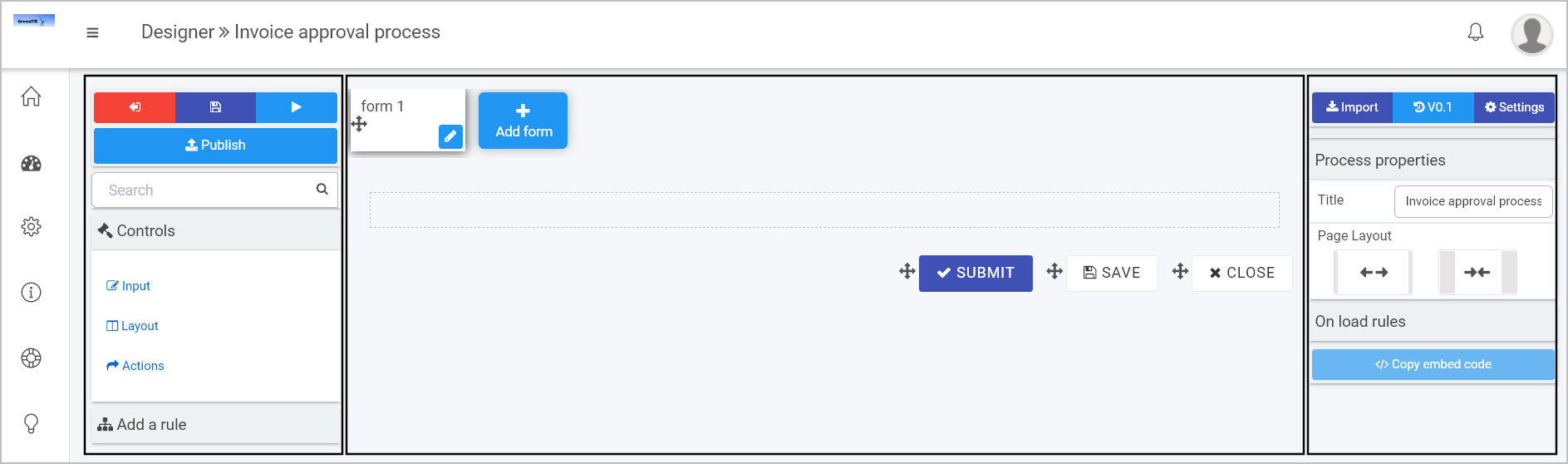Click the hamburger menu icon
Screen dimensions: 1568x464
point(92,32)
